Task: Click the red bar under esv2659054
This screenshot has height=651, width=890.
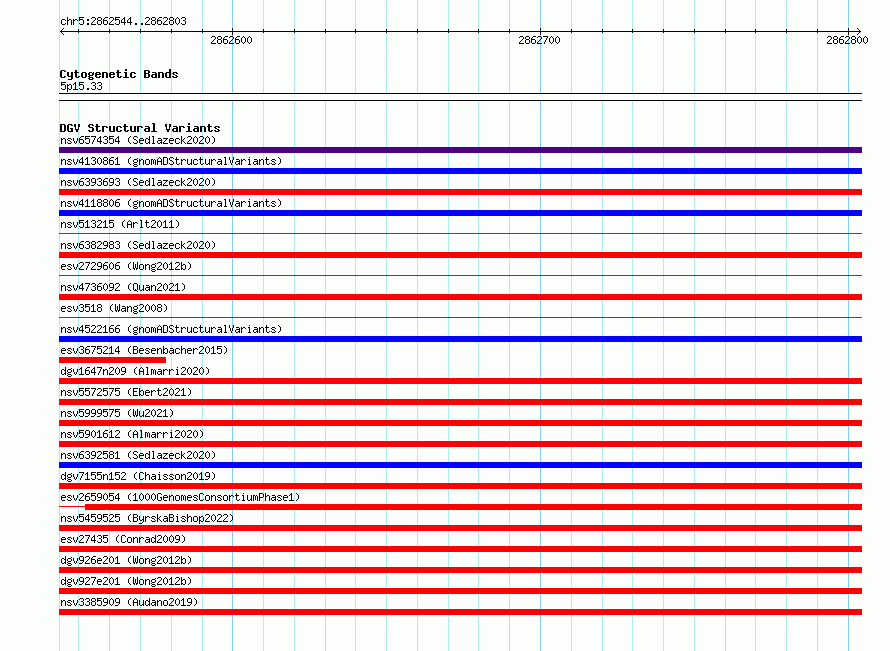Action: (x=473, y=507)
